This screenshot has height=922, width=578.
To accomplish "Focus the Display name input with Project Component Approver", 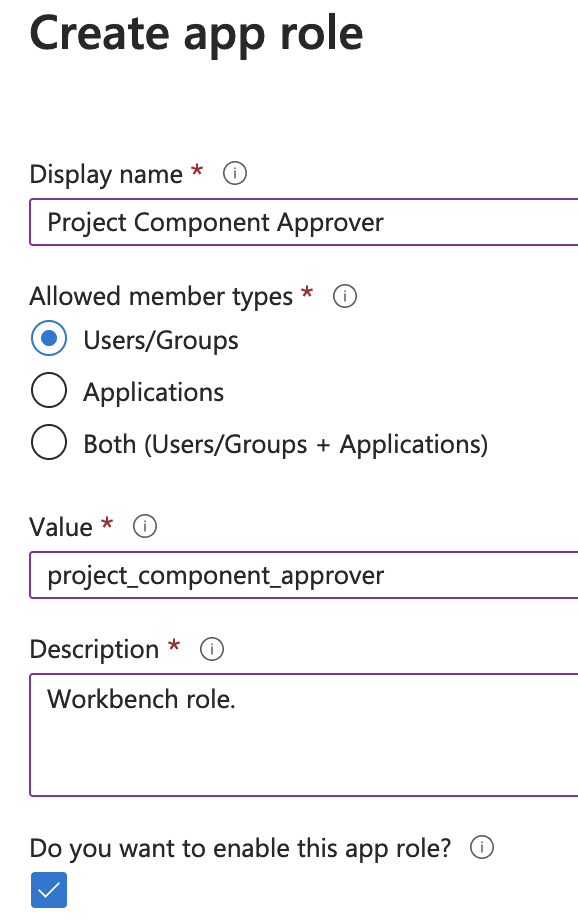I will [x=304, y=222].
